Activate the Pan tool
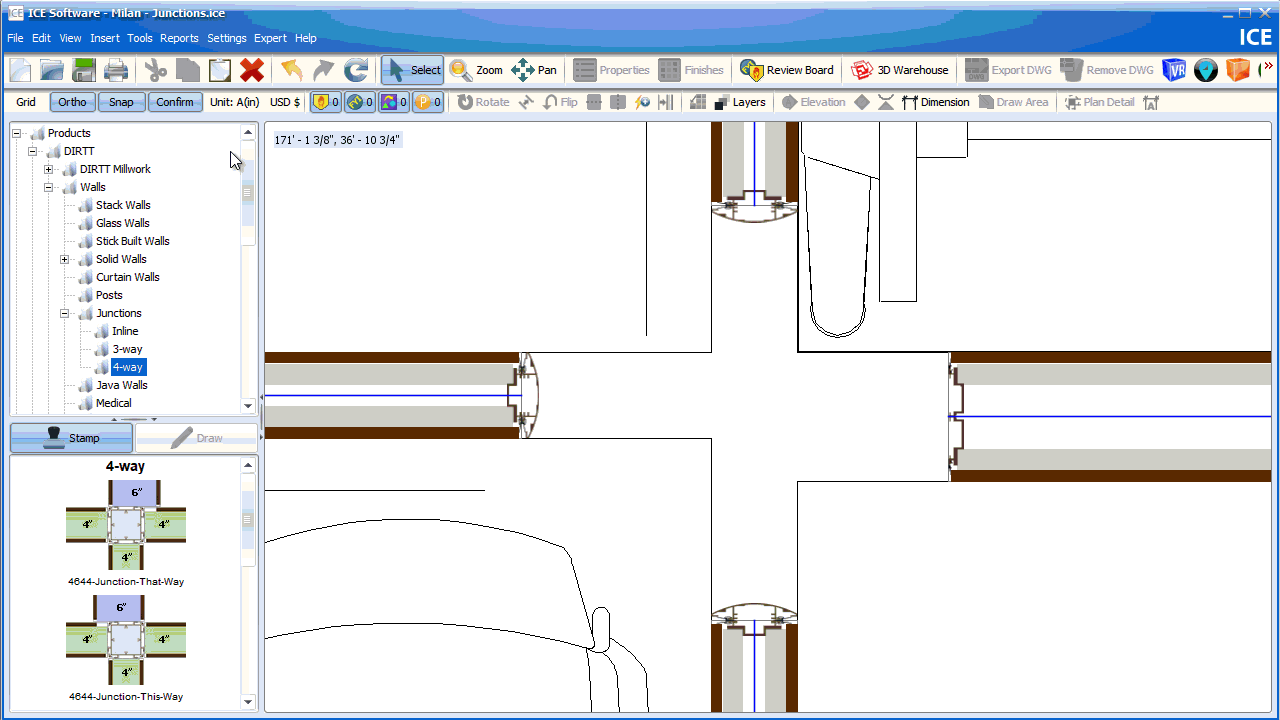This screenshot has height=720, width=1280. click(535, 70)
